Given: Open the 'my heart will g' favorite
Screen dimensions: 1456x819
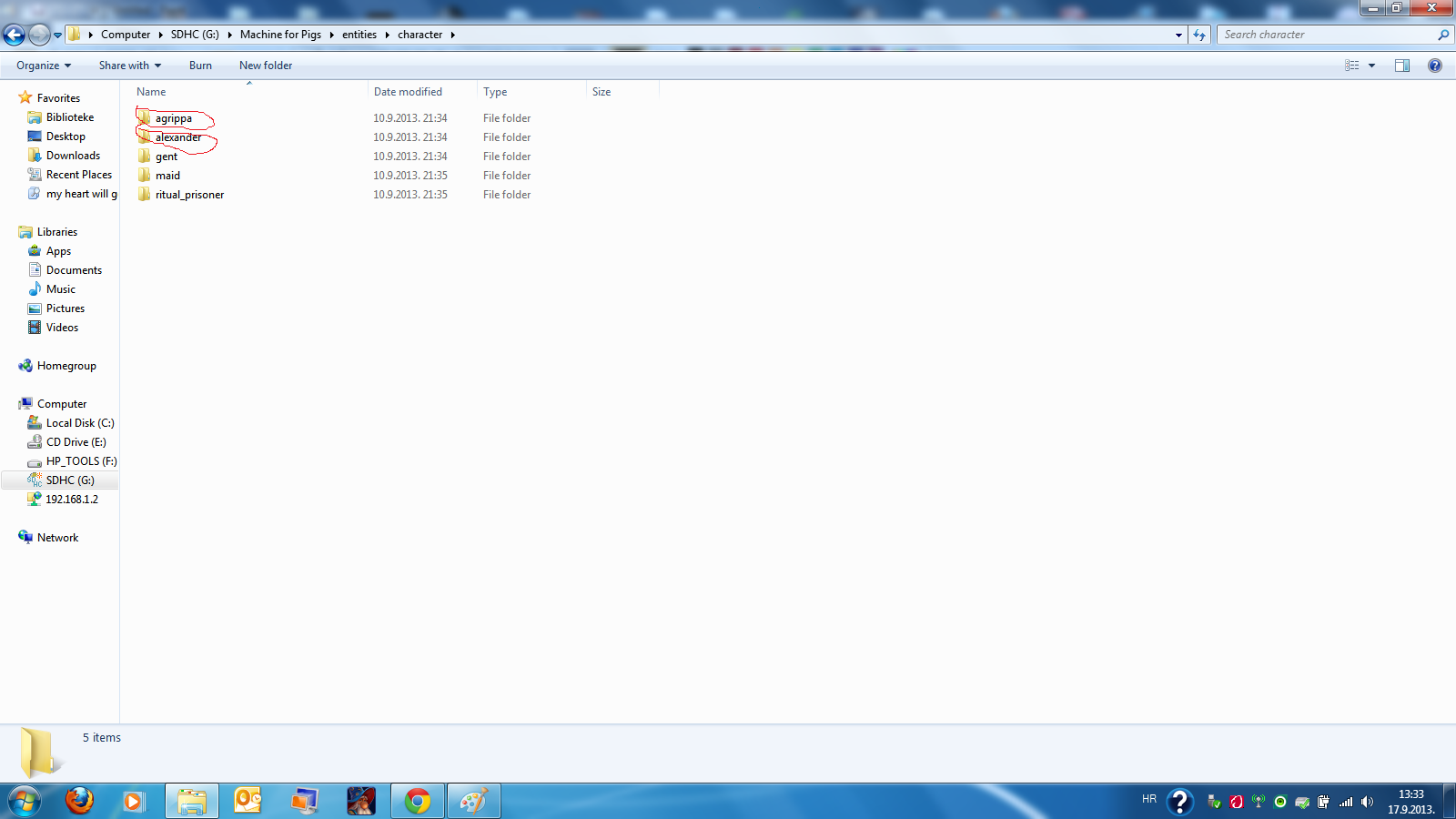Looking at the screenshot, I should (73, 194).
